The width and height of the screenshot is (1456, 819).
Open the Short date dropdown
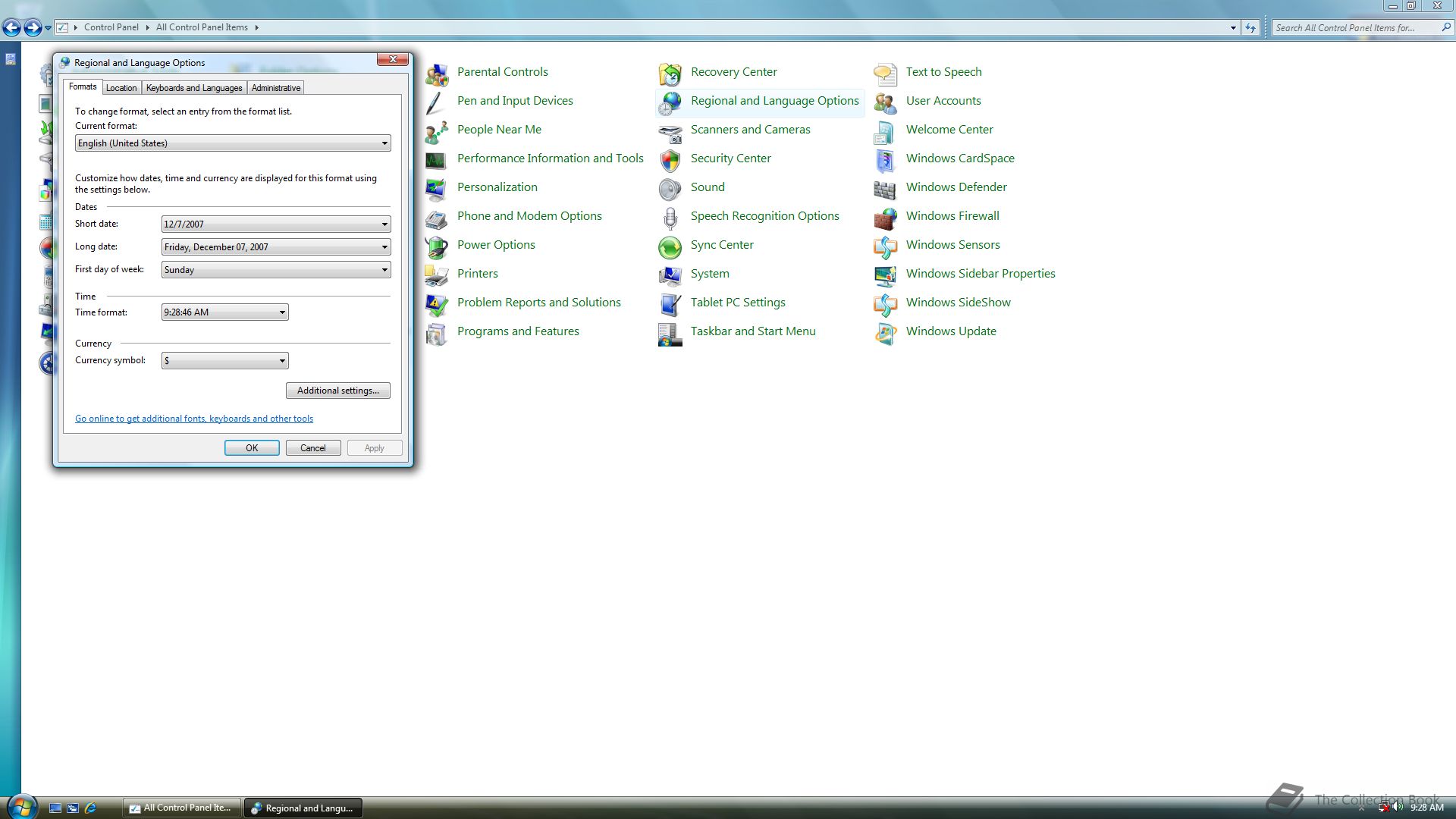[x=276, y=224]
